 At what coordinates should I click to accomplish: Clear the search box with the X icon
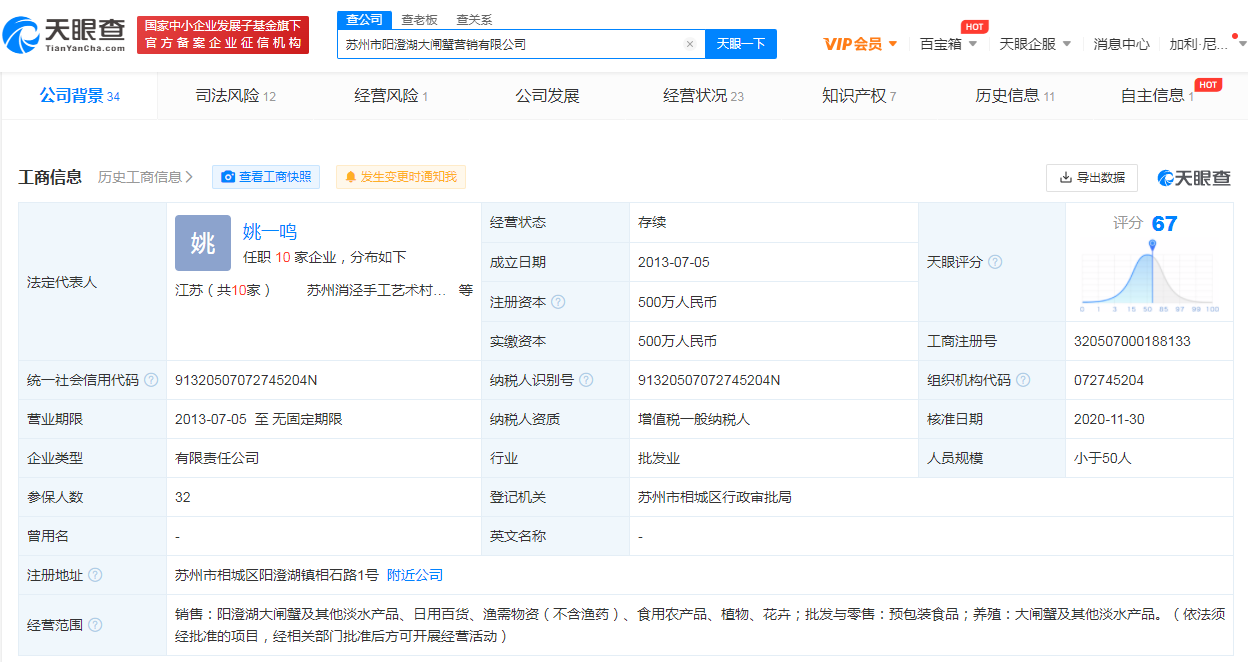689,44
